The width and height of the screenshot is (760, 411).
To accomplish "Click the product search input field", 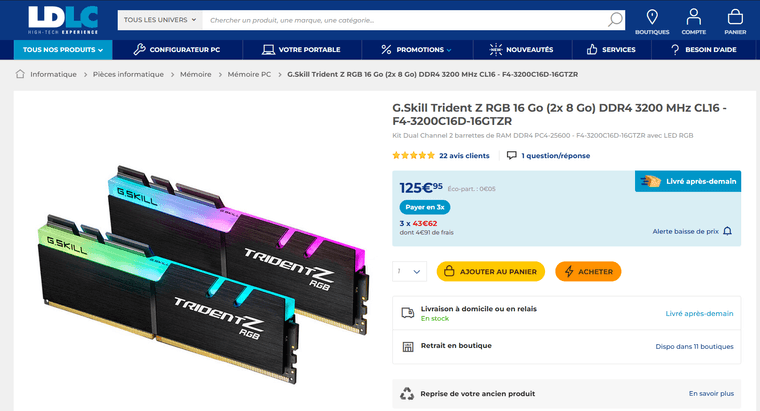I will 407,20.
